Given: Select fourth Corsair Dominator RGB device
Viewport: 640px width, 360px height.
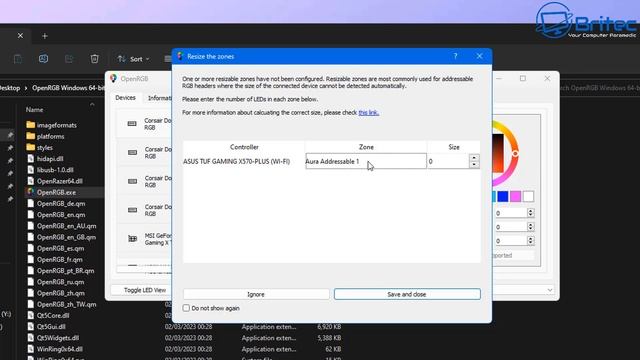Looking at the screenshot, I should (x=144, y=210).
